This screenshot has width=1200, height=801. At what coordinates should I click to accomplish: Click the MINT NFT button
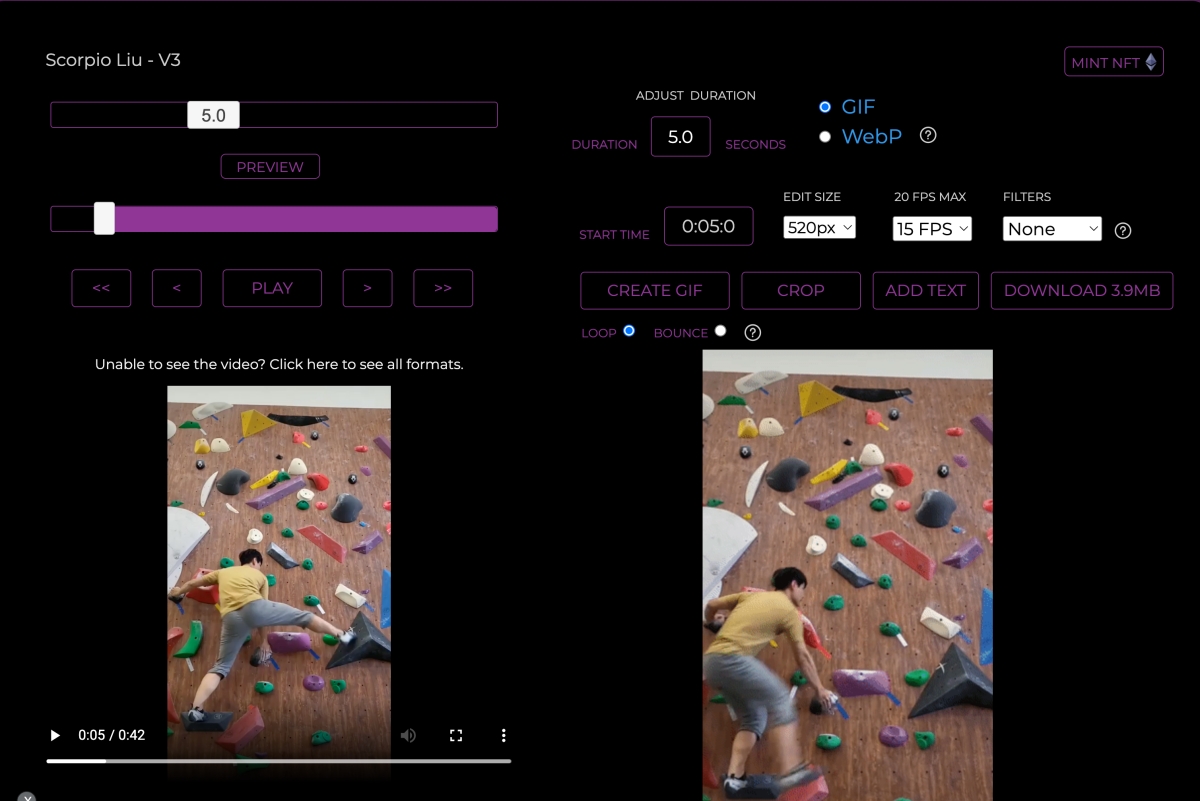pos(1114,62)
